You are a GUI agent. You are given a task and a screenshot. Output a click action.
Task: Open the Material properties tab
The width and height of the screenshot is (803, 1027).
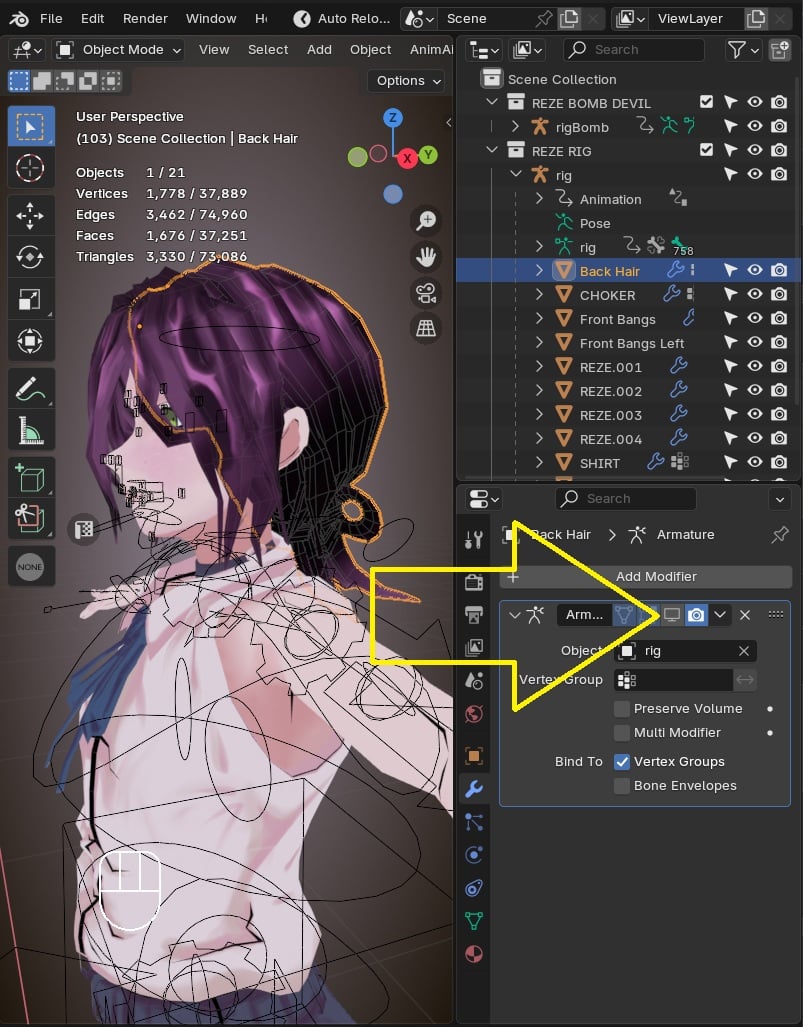[474, 954]
